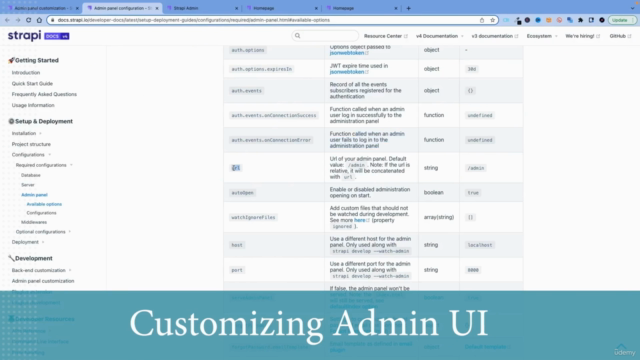
Task: Click the browser back arrow
Action: [x=7, y=20]
